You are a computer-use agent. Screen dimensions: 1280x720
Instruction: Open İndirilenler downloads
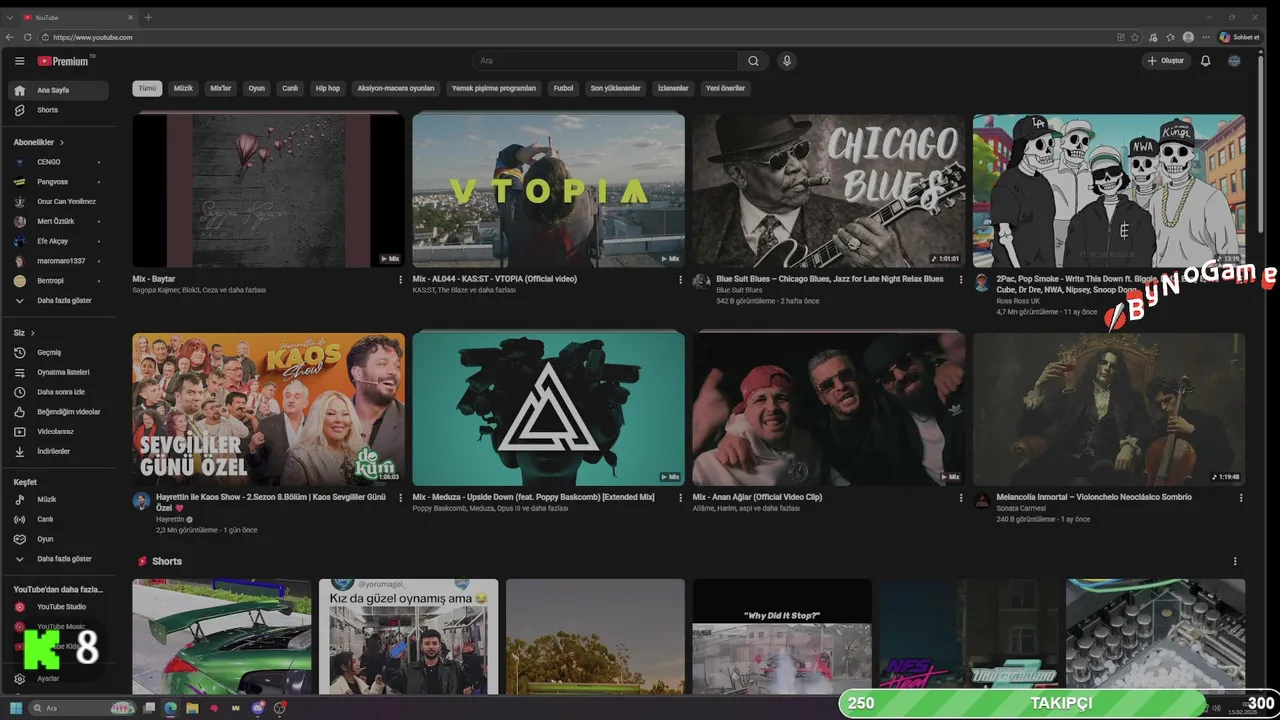point(58,452)
